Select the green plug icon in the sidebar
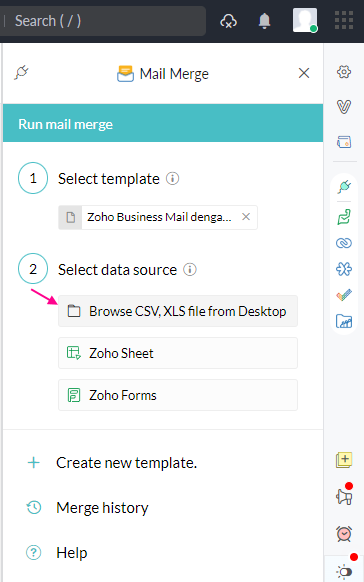Viewport: 364px width, 582px height. [344, 186]
